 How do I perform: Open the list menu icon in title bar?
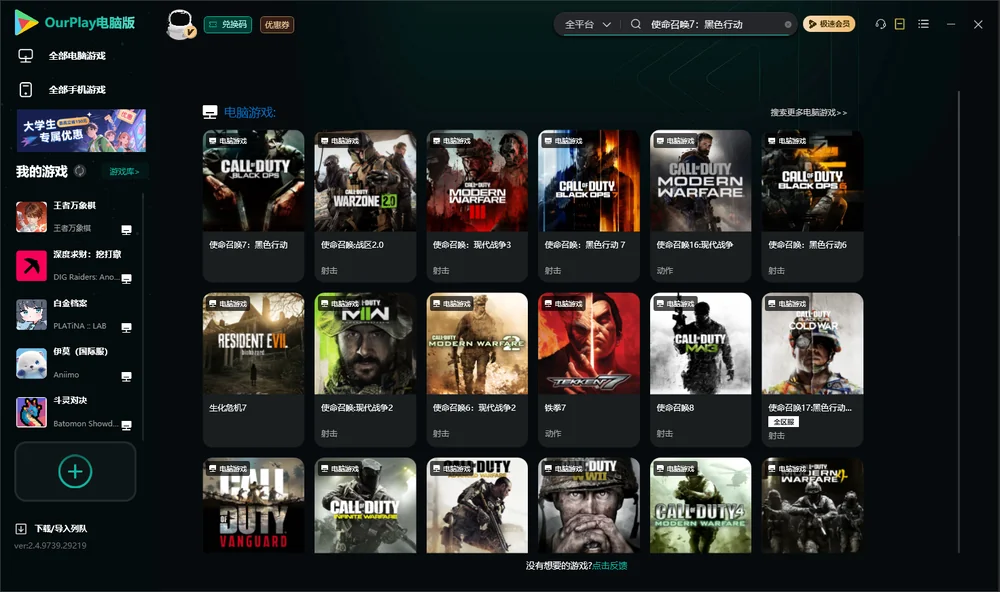pos(923,24)
